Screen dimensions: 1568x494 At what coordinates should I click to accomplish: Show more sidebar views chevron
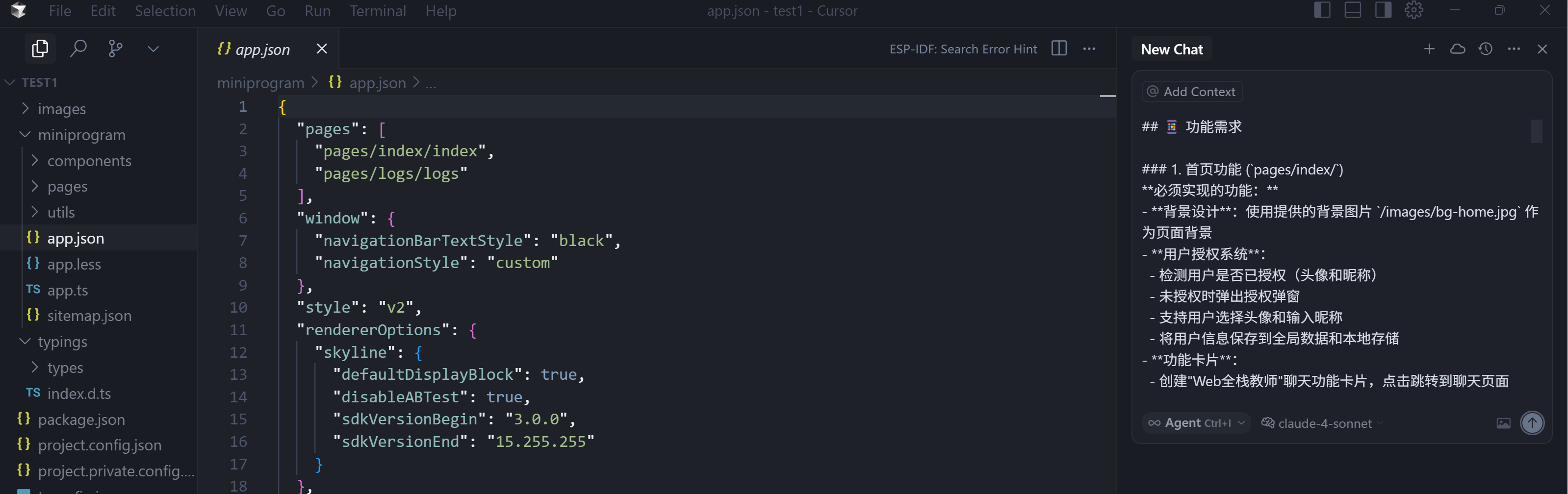154,49
